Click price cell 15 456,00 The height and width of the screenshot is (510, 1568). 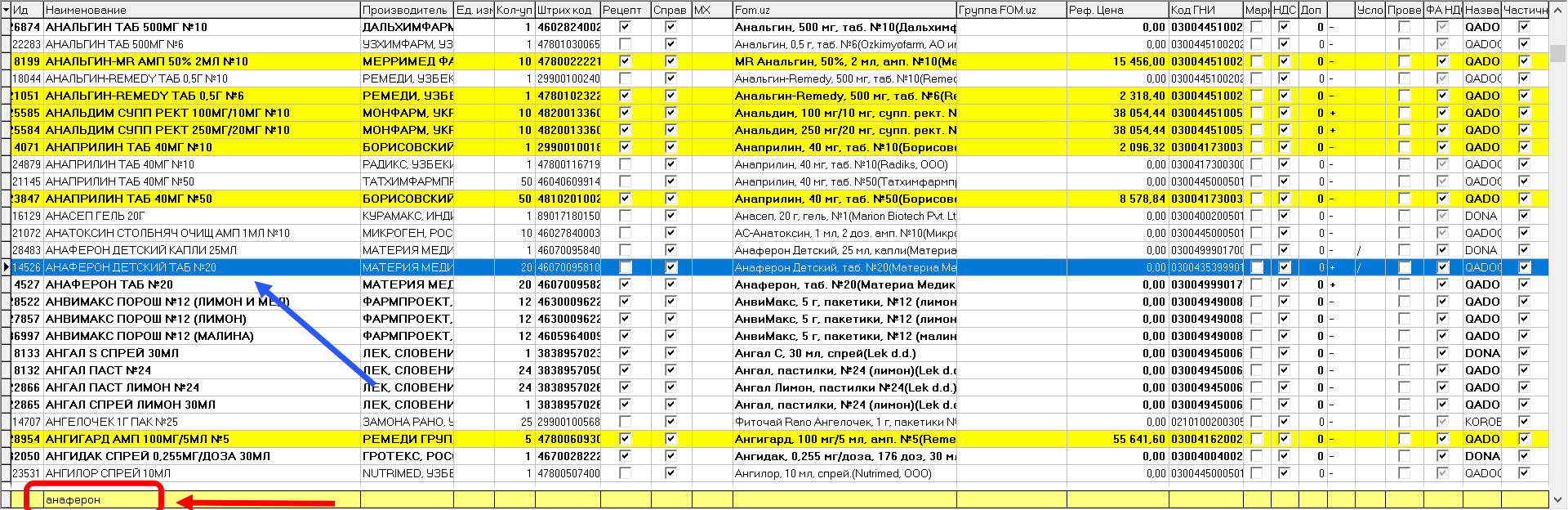pyautogui.click(x=1117, y=61)
